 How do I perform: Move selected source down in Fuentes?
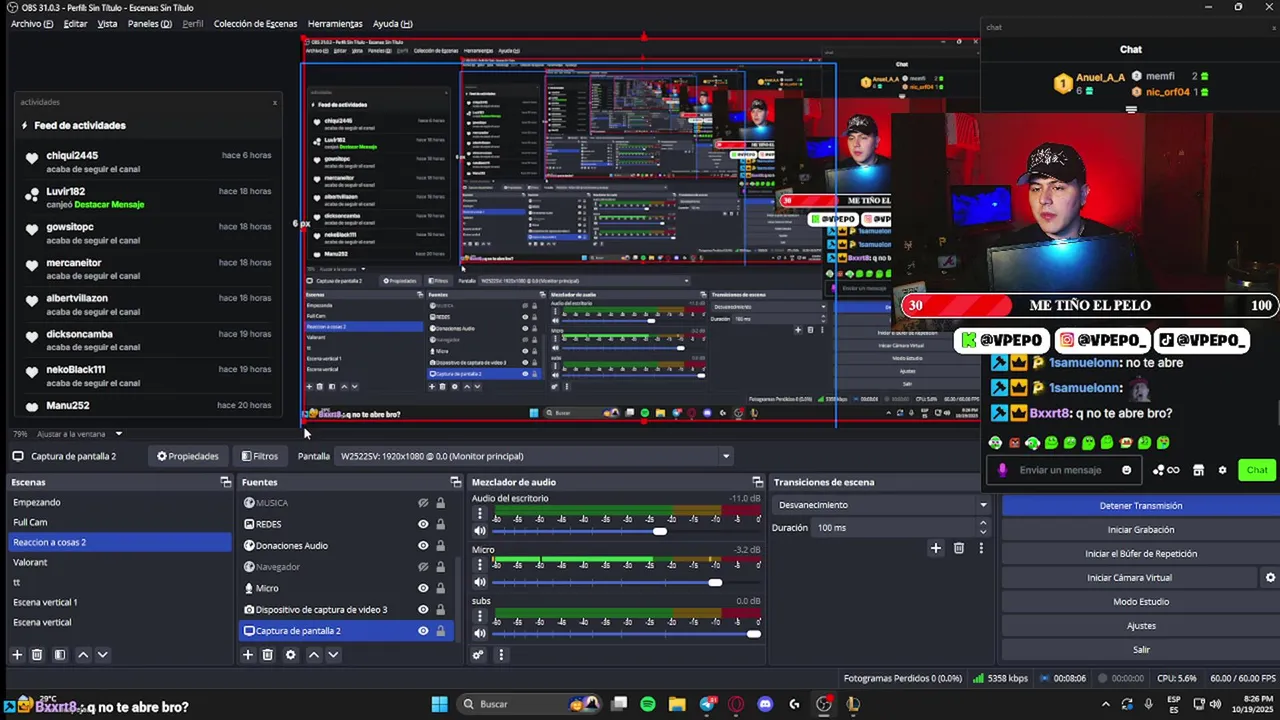pos(333,655)
